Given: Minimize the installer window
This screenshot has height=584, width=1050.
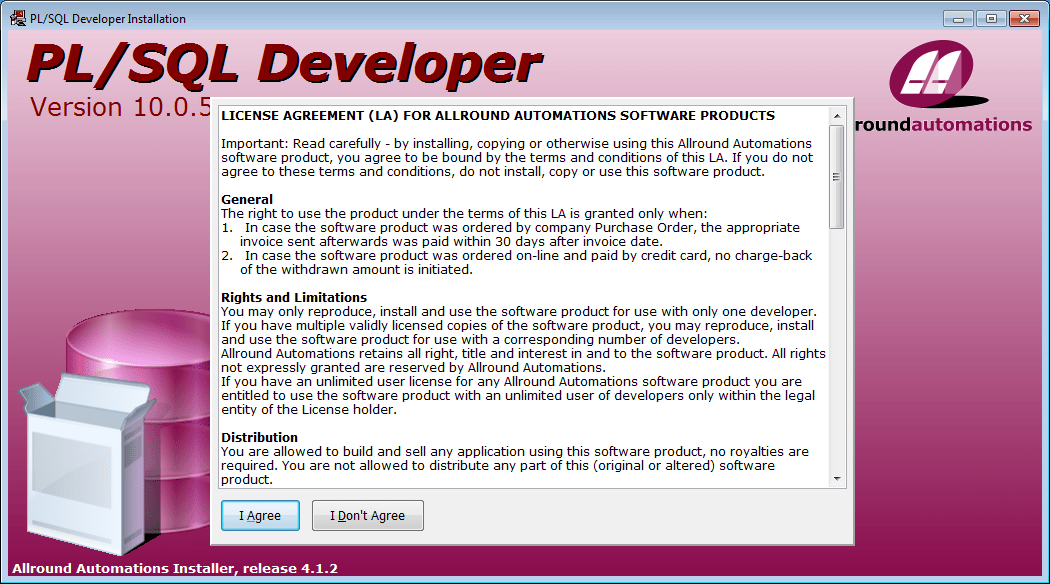Looking at the screenshot, I should (x=958, y=19).
